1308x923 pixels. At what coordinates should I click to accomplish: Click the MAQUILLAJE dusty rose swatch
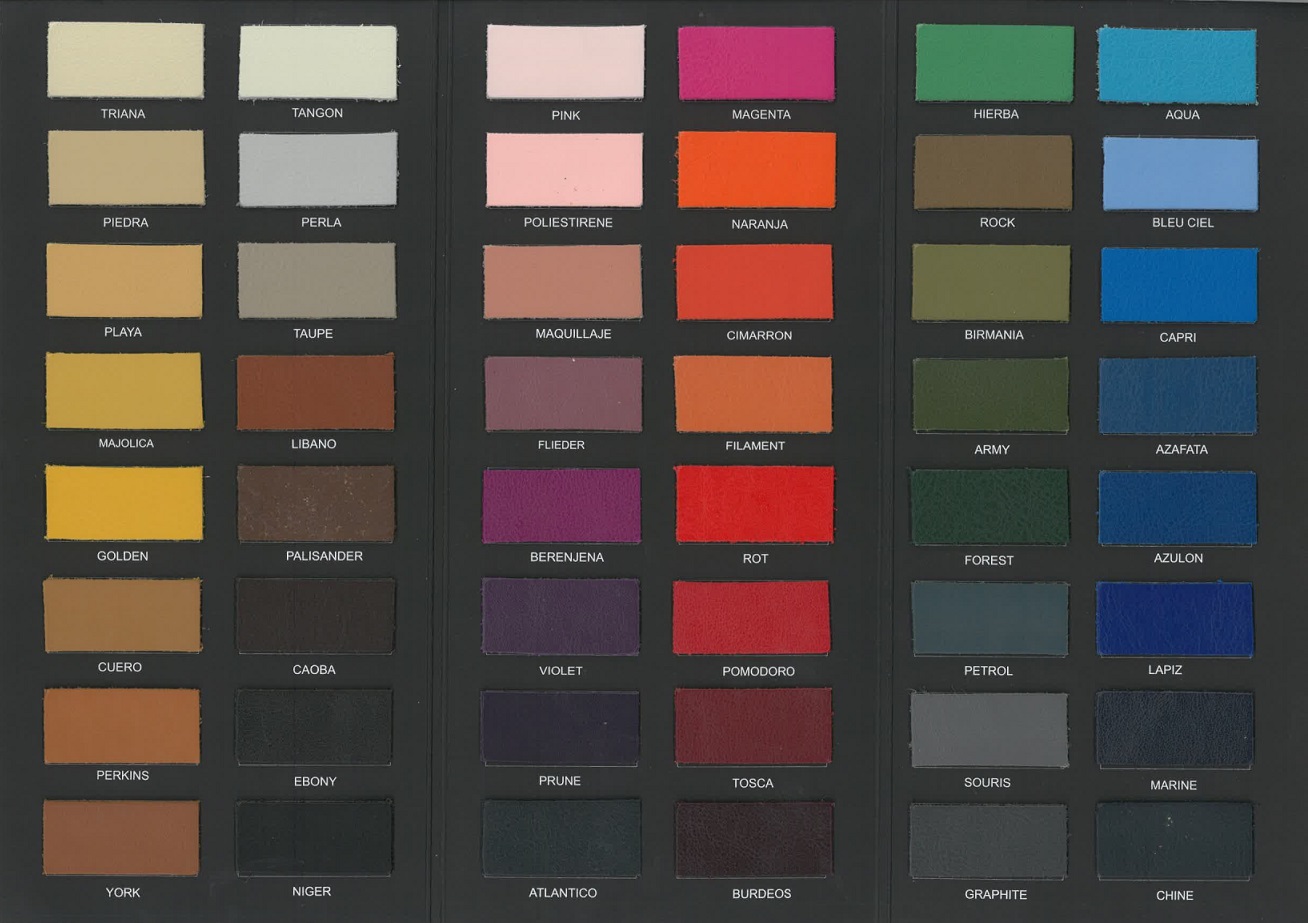click(x=563, y=282)
